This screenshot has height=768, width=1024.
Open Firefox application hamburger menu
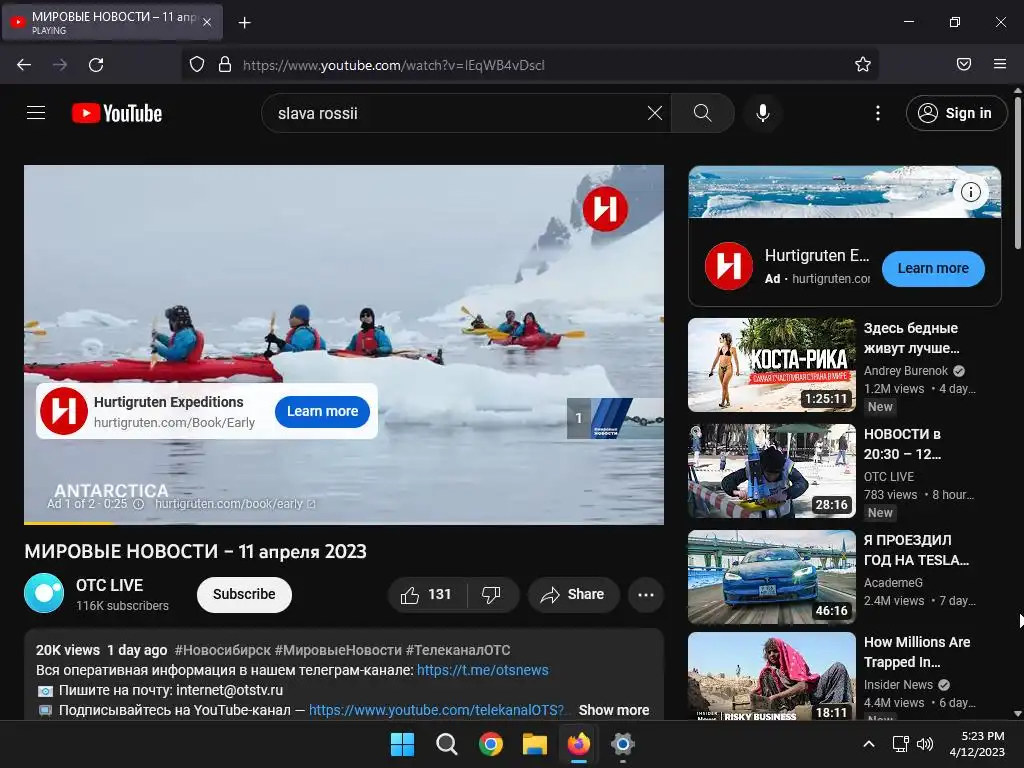click(x=999, y=64)
